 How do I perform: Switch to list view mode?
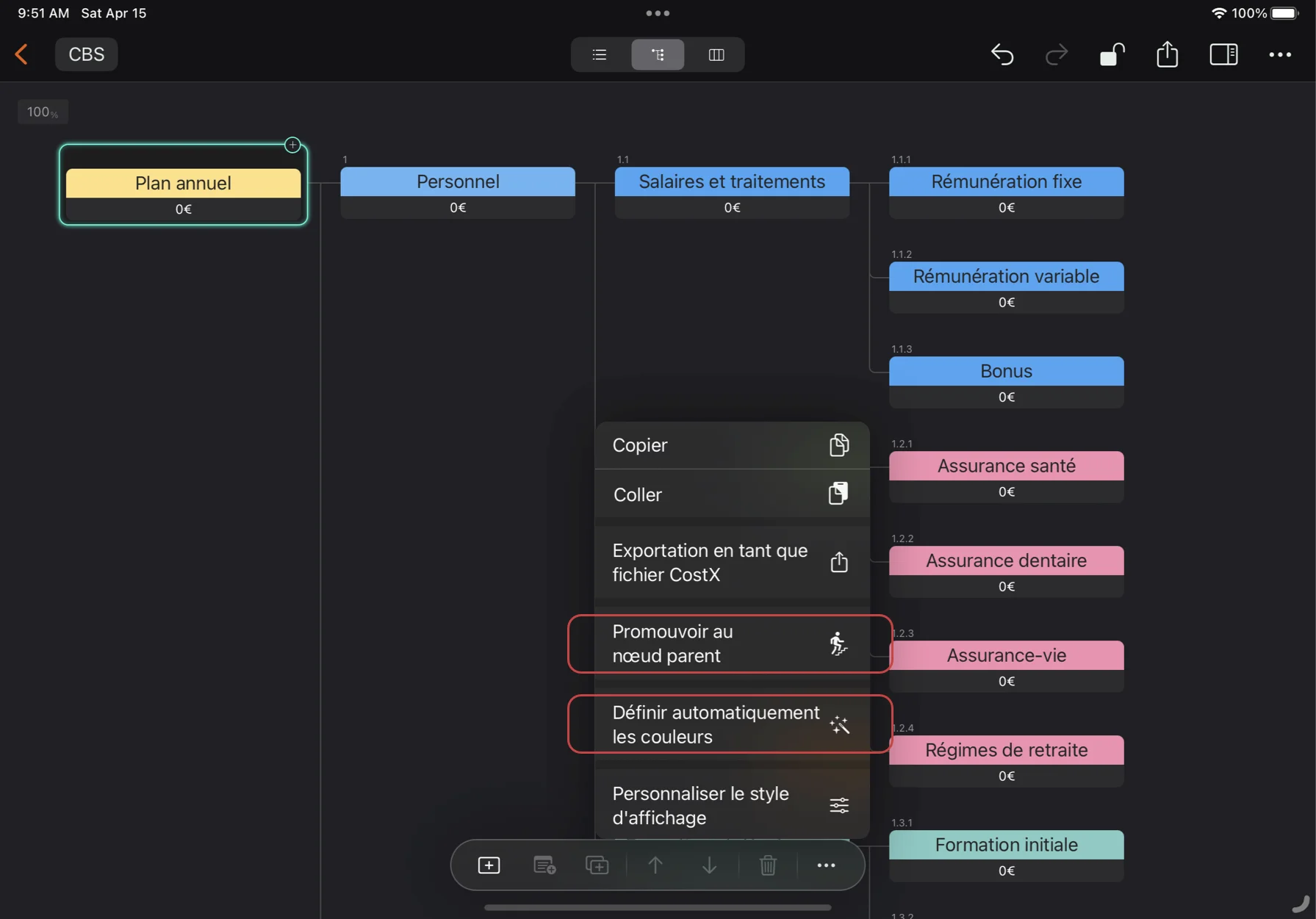click(600, 54)
